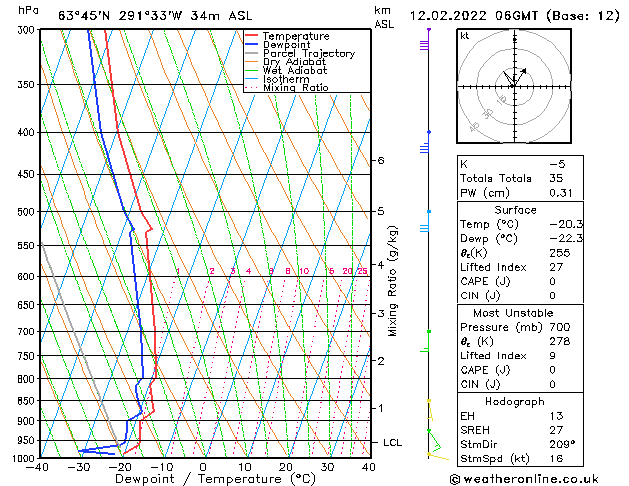
Task: Click the 'Parcel Trajectory' legend entry
Action: [x=309, y=53]
